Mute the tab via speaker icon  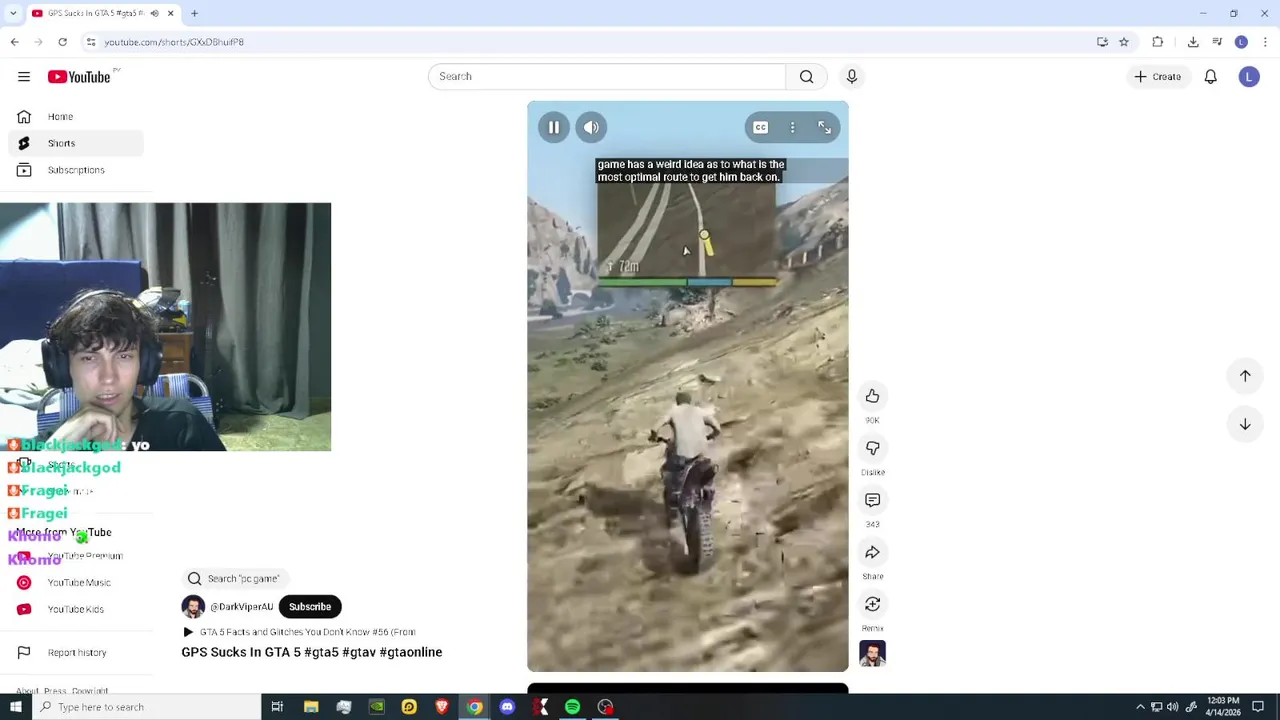point(154,13)
